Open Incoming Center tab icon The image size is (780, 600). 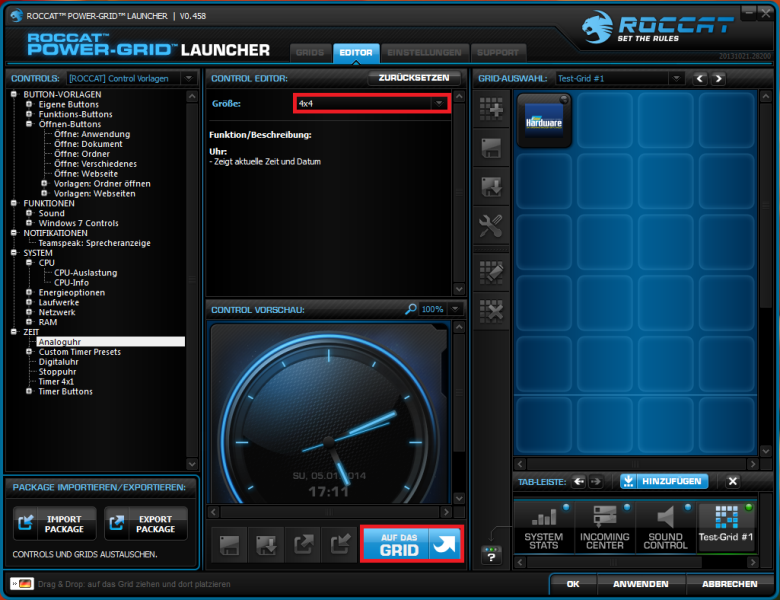coord(604,527)
